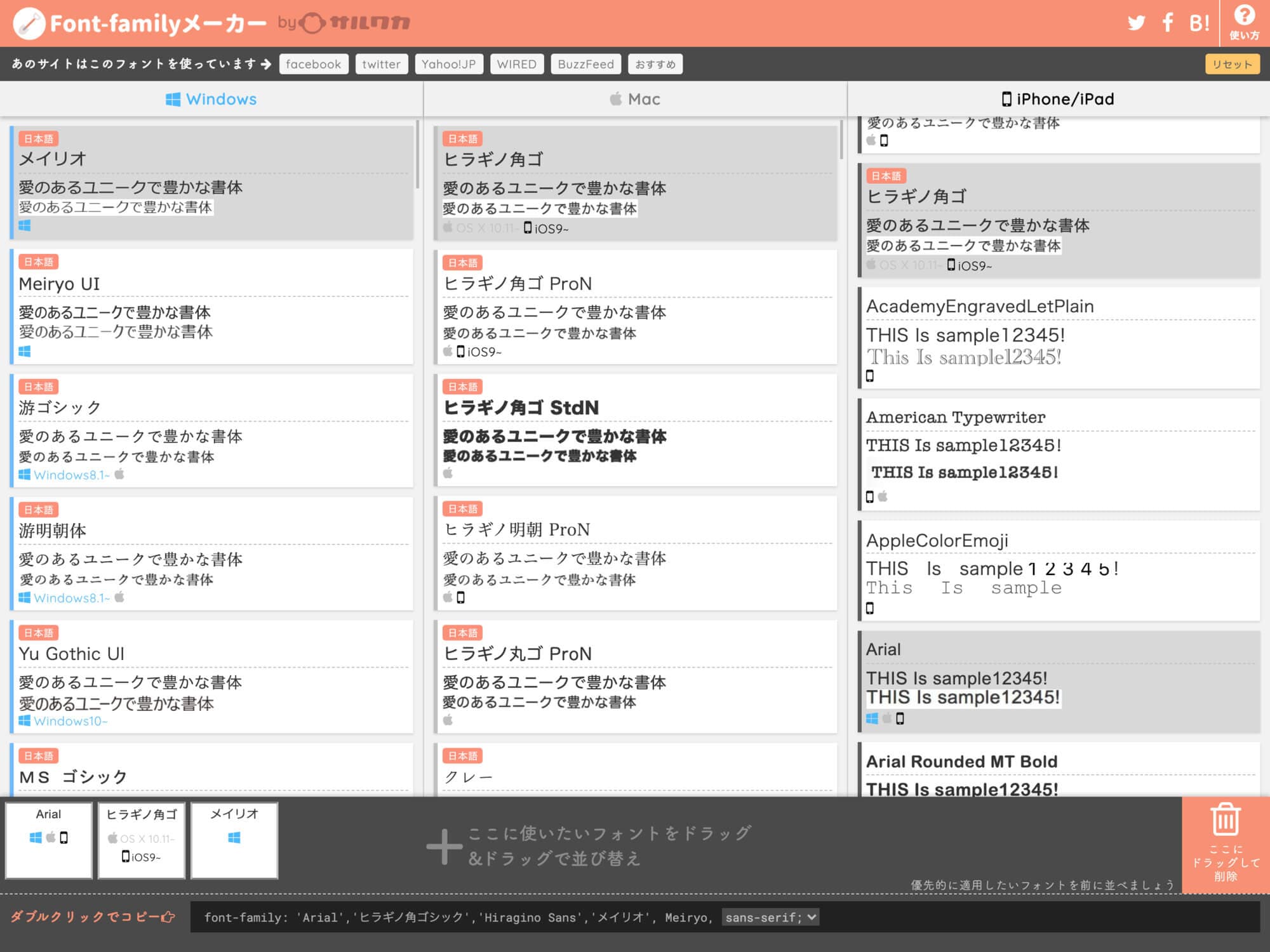Load the twitter font preset
The height and width of the screenshot is (952, 1270).
pyautogui.click(x=382, y=64)
